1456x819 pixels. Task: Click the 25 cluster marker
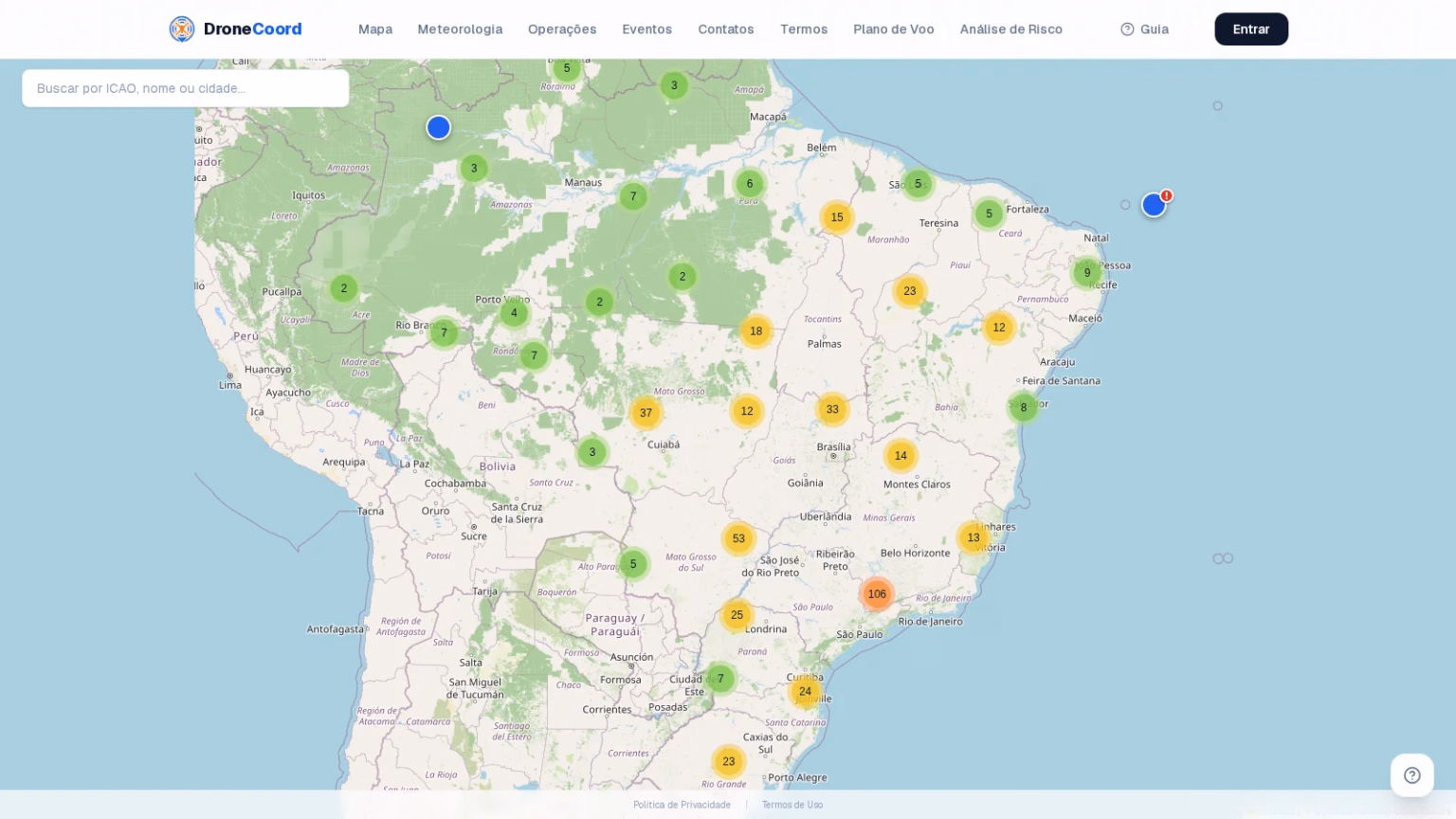[737, 615]
